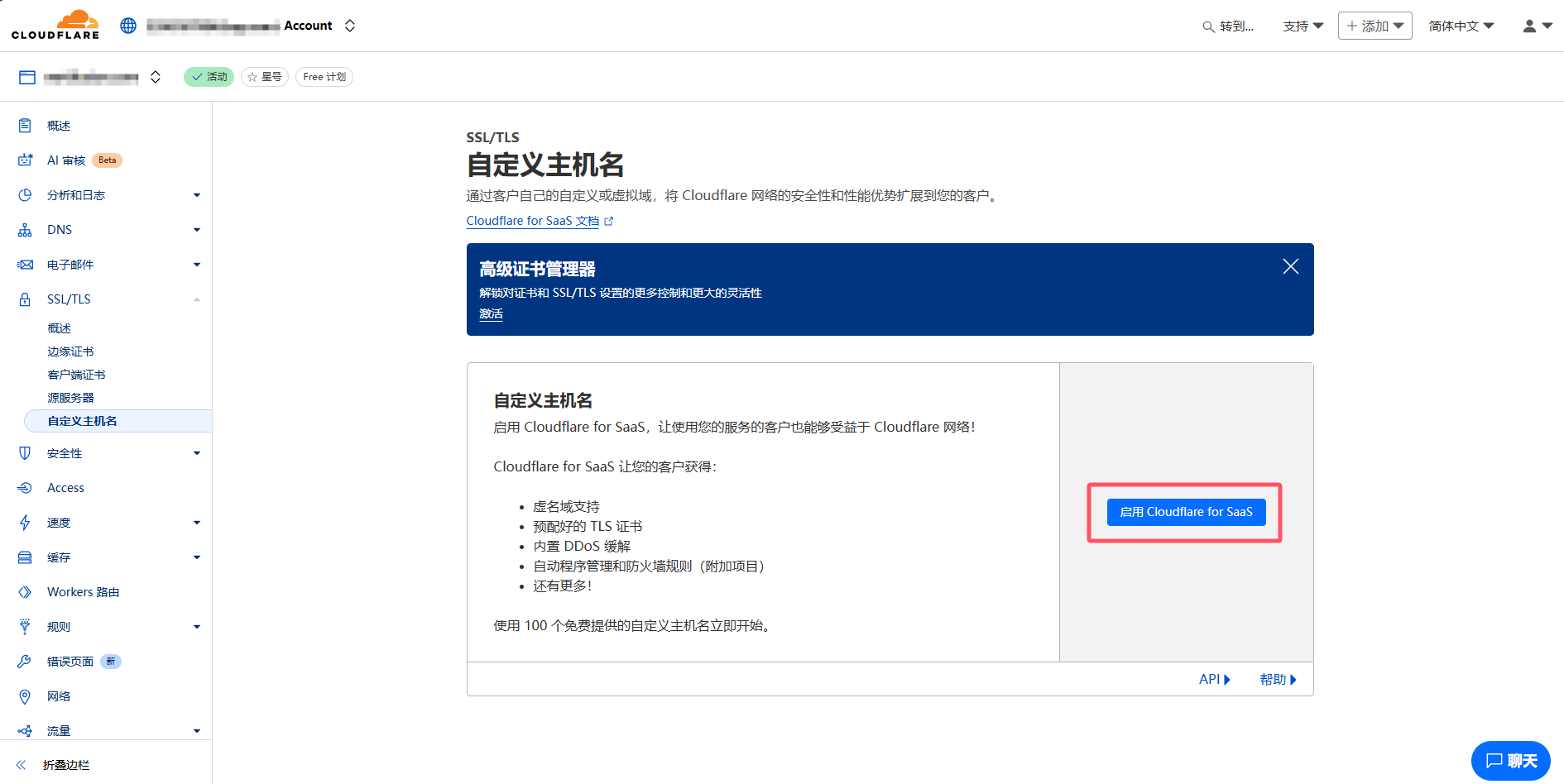Screen dimensions: 1564x784
Task: Expand the 规则 section arrow
Action: click(197, 627)
